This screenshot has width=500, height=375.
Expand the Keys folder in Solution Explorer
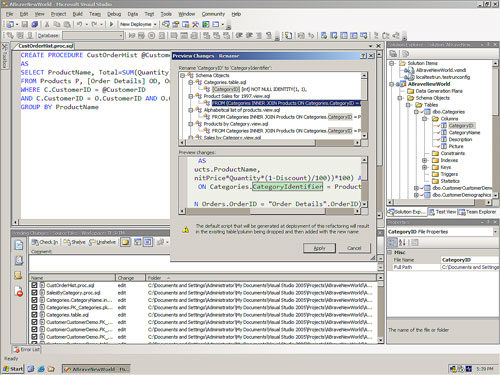tap(425, 167)
